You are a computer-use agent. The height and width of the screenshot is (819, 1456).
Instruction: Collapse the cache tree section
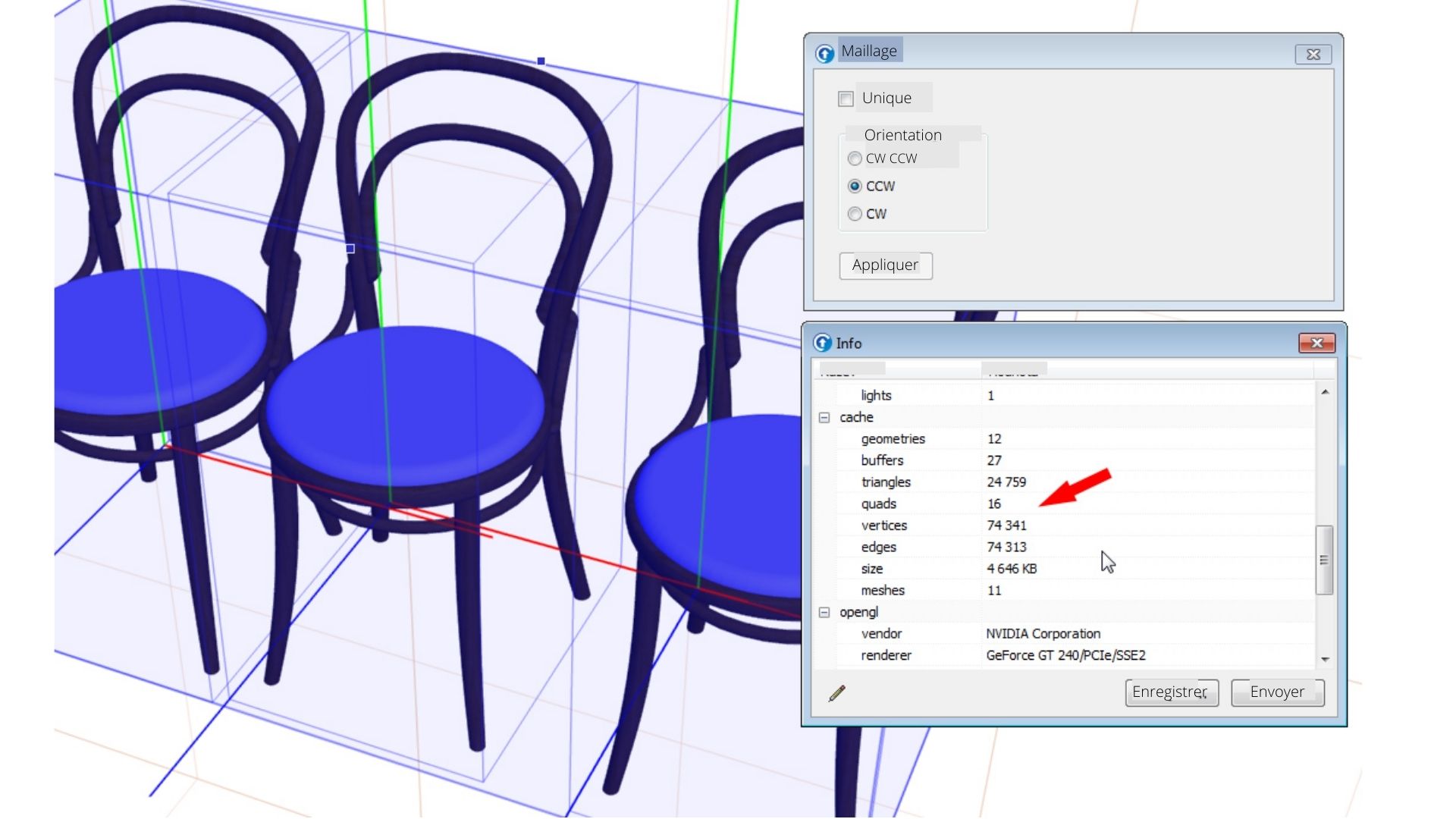[x=824, y=418]
